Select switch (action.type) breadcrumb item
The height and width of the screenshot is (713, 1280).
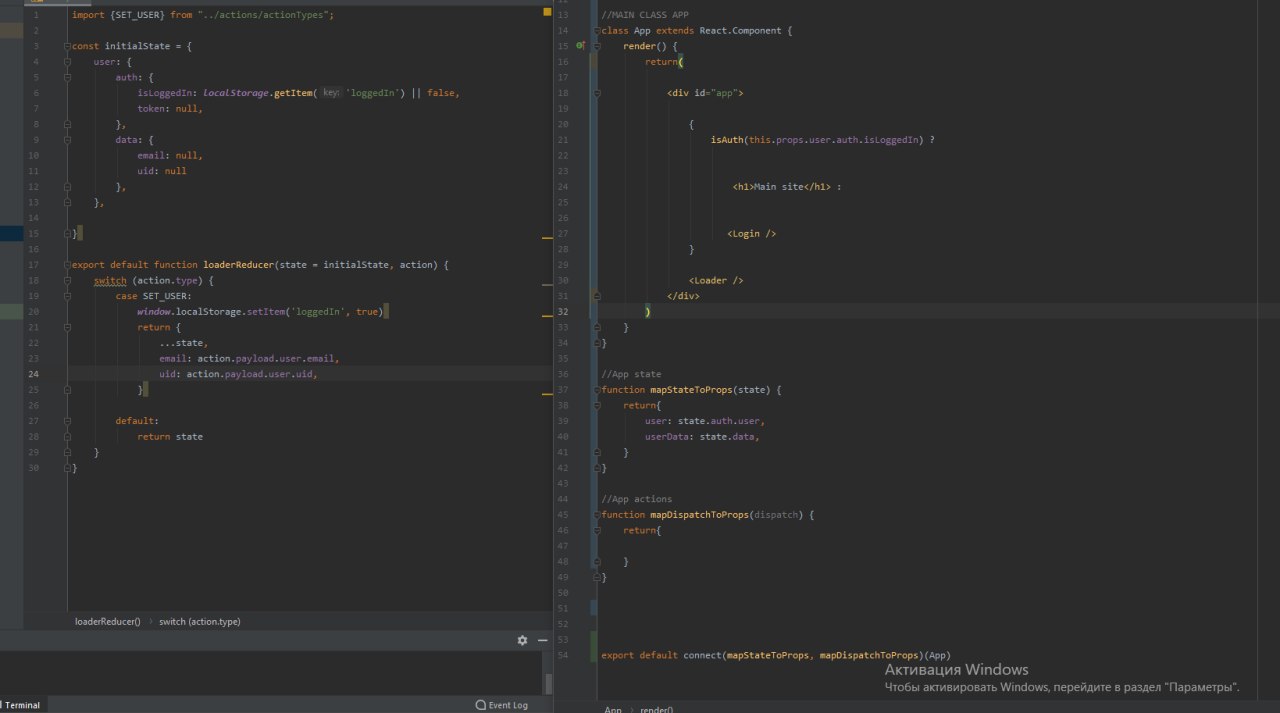click(x=199, y=621)
